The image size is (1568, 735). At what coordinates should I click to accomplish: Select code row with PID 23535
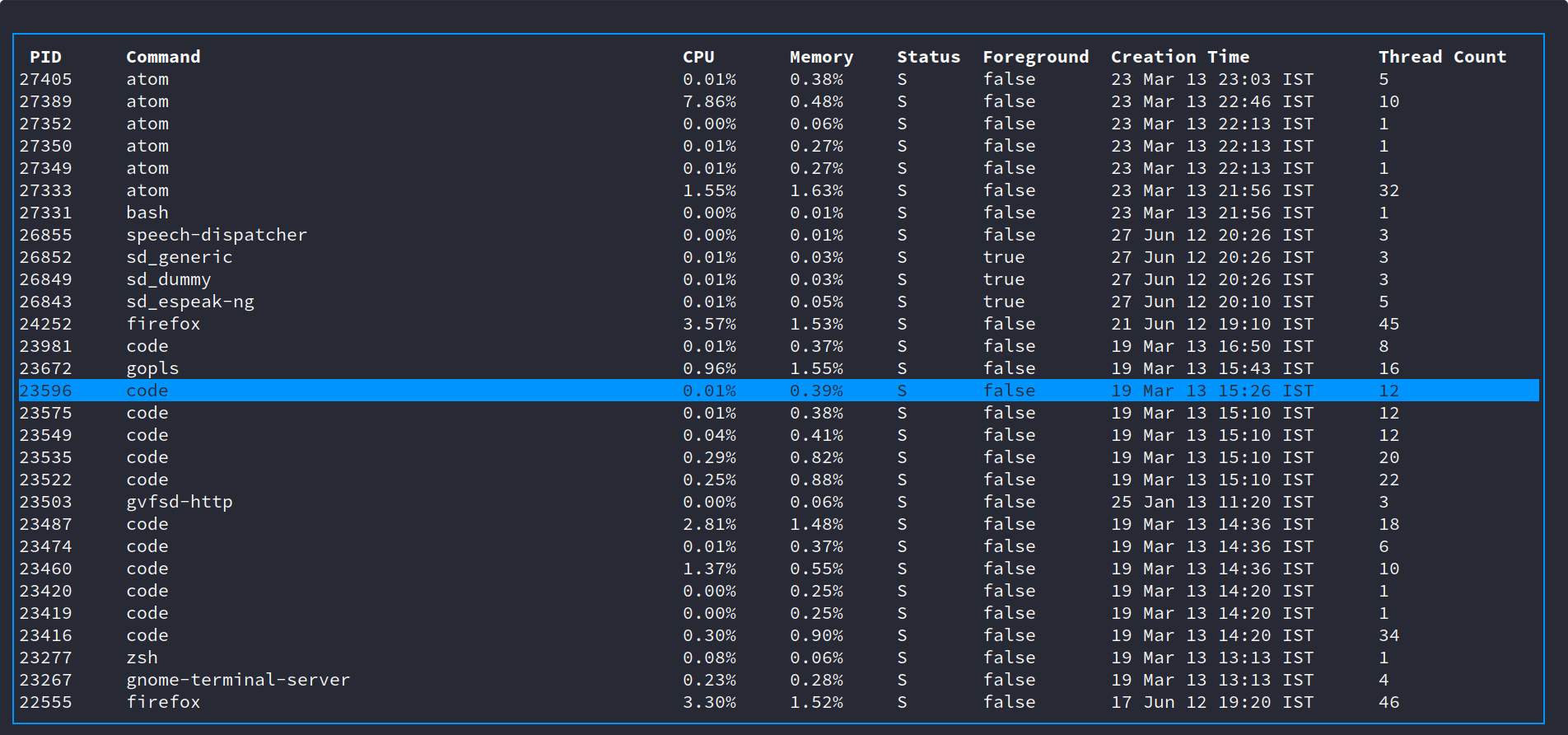pyautogui.click(x=779, y=457)
